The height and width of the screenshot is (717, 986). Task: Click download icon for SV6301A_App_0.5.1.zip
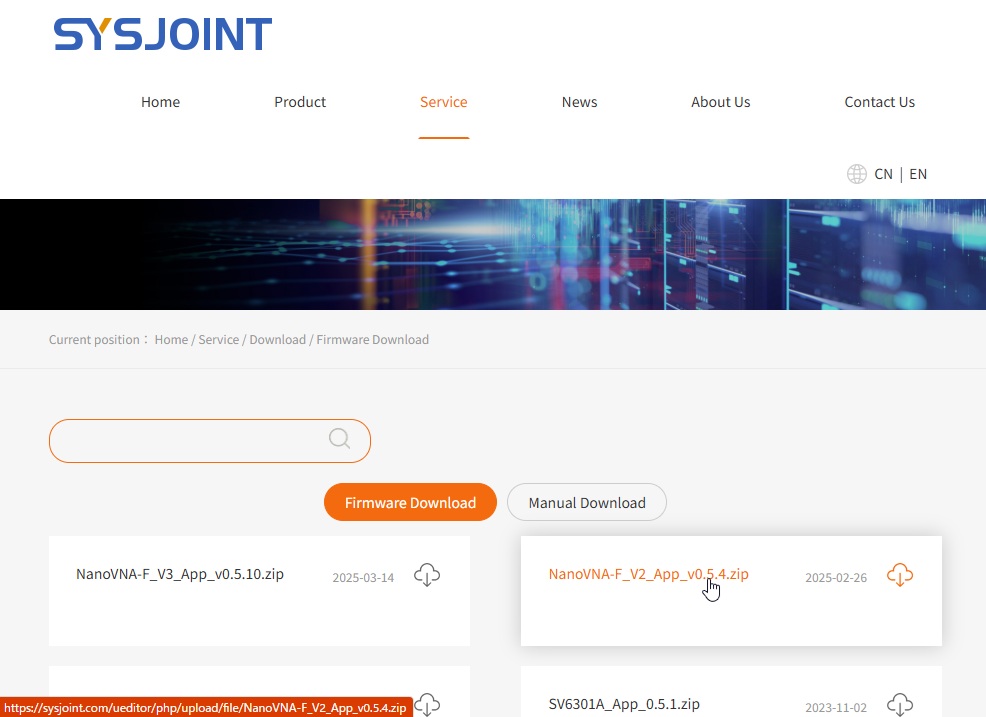click(x=900, y=703)
